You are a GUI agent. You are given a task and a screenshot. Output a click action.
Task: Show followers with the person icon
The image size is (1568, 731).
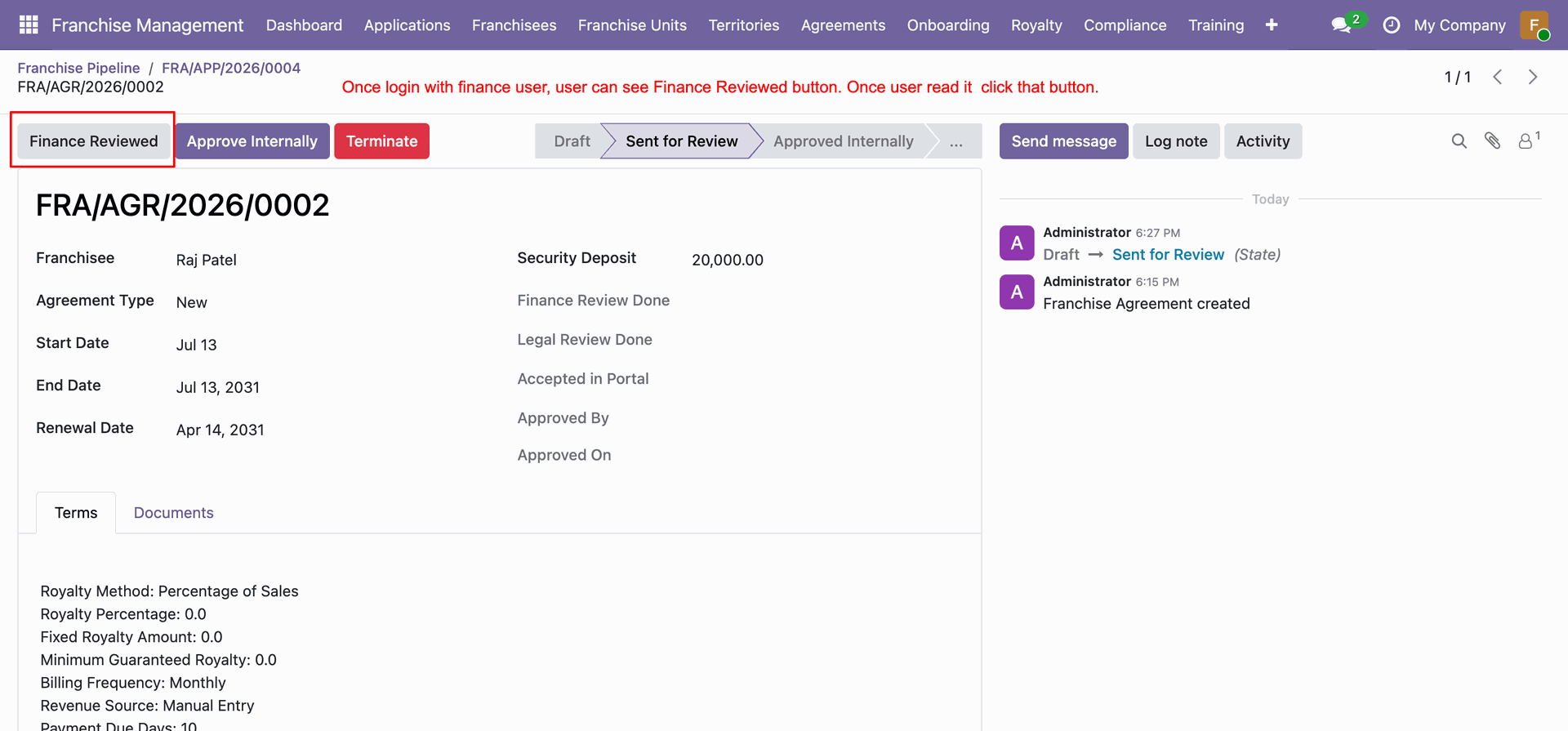[x=1526, y=141]
